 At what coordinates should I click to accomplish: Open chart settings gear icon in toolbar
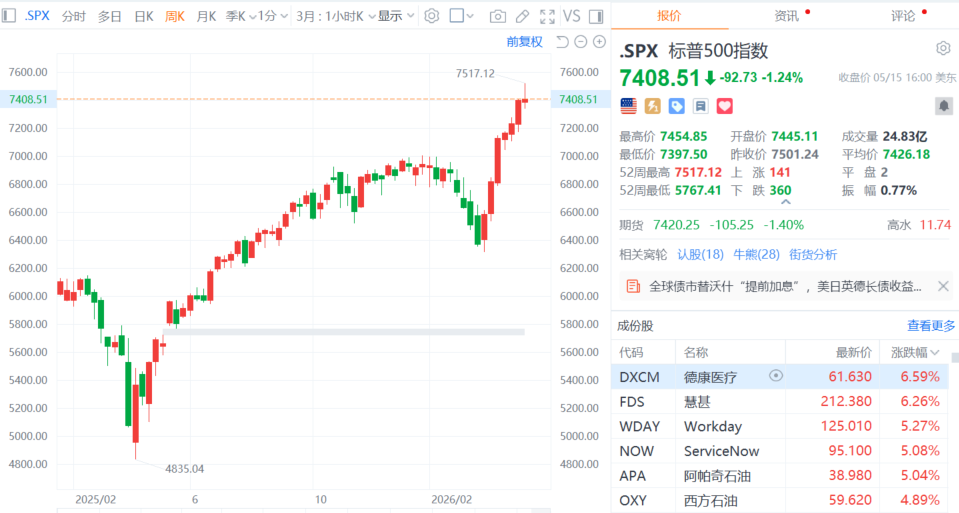point(432,16)
